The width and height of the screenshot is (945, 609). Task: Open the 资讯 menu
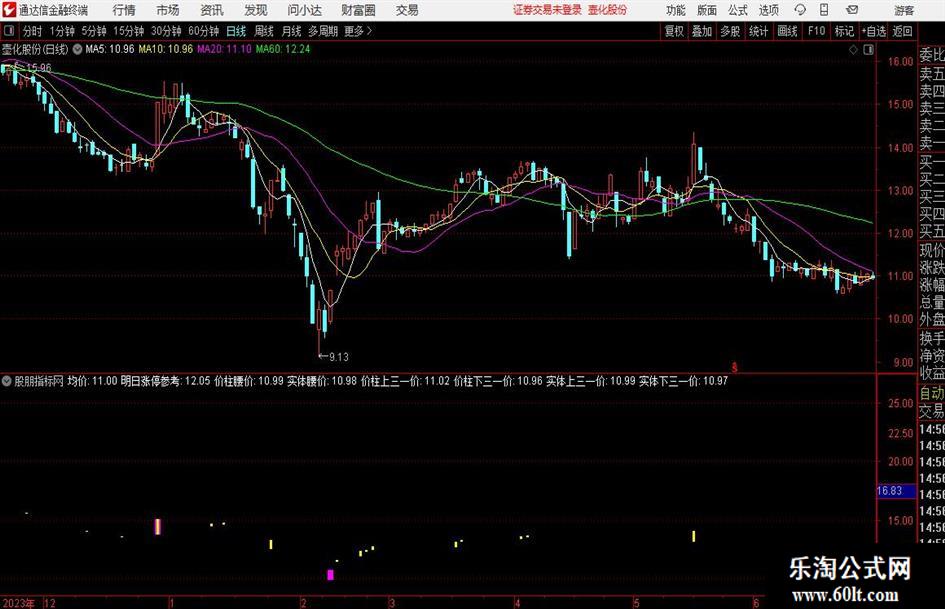212,10
